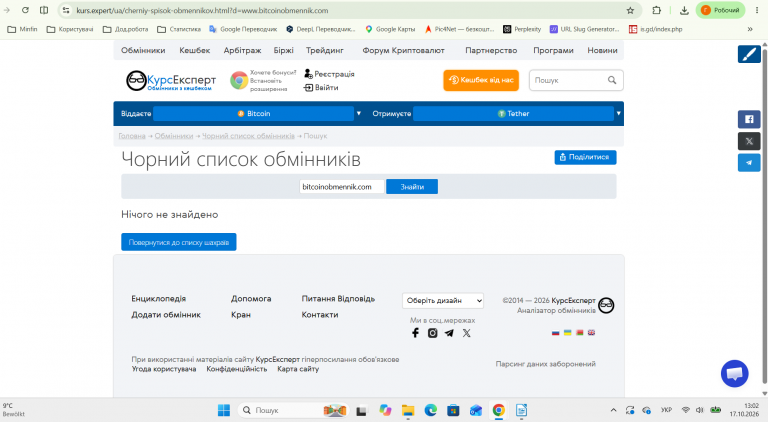Open the browser extensions puzzle icon
Viewport: 768px width, 422px height.
(x=656, y=10)
